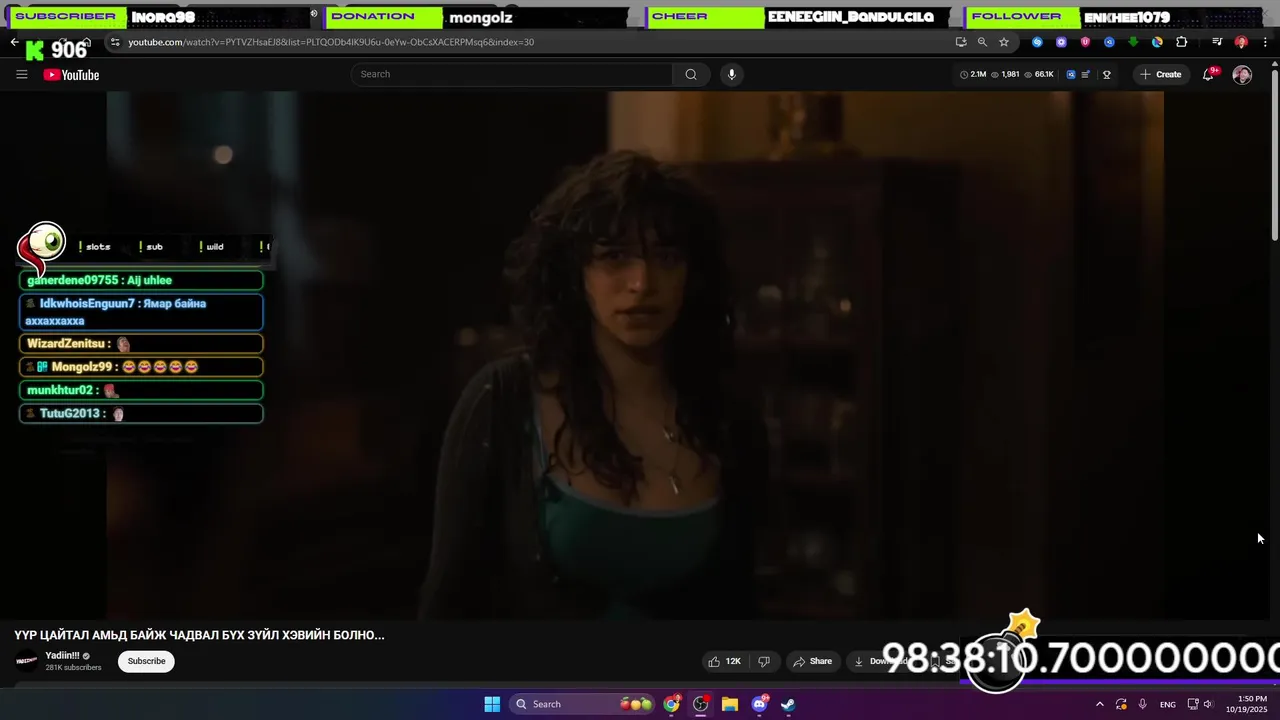The image size is (1280, 720).
Task: Open Discord from the taskbar
Action: pos(759,704)
